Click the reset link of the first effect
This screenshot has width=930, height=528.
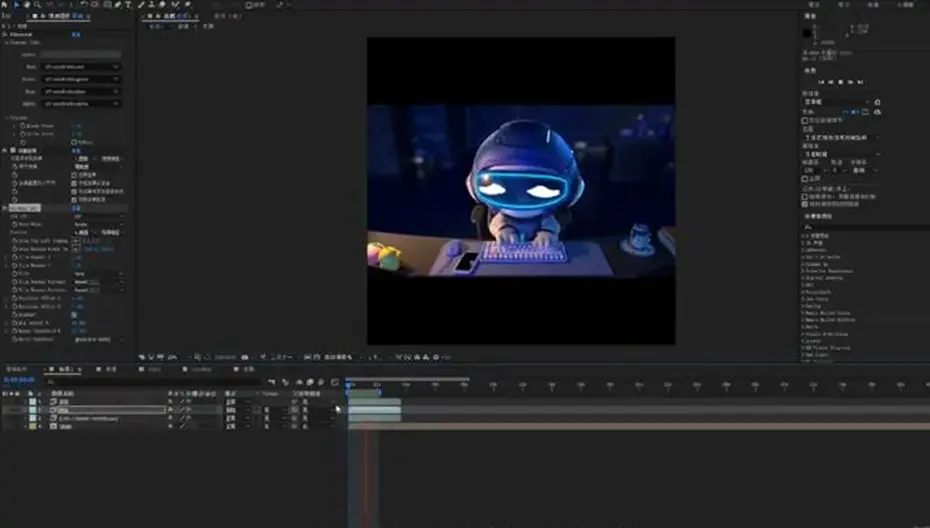[76, 34]
